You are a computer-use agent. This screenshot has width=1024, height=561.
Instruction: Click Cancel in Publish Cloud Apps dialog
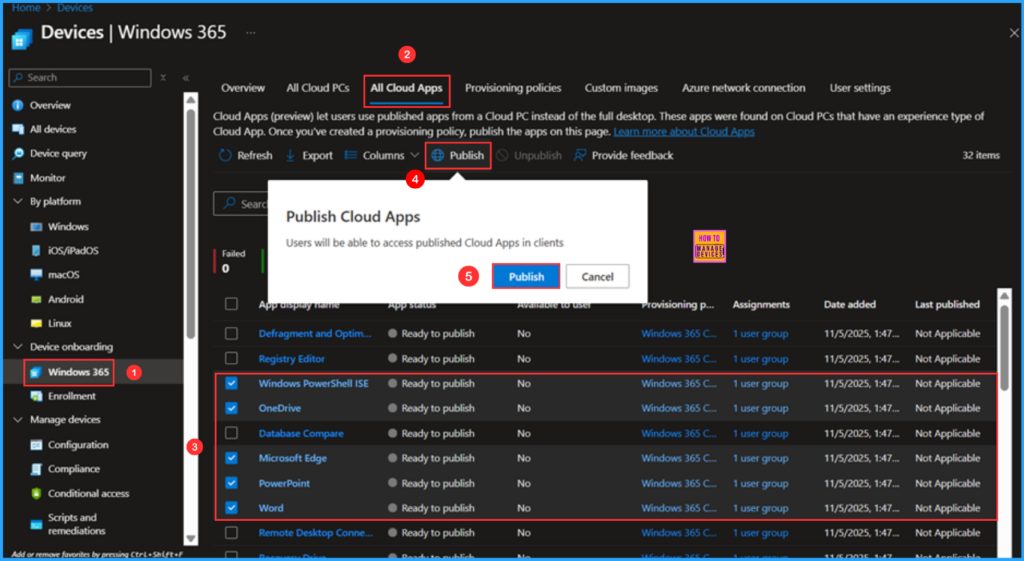coord(598,276)
